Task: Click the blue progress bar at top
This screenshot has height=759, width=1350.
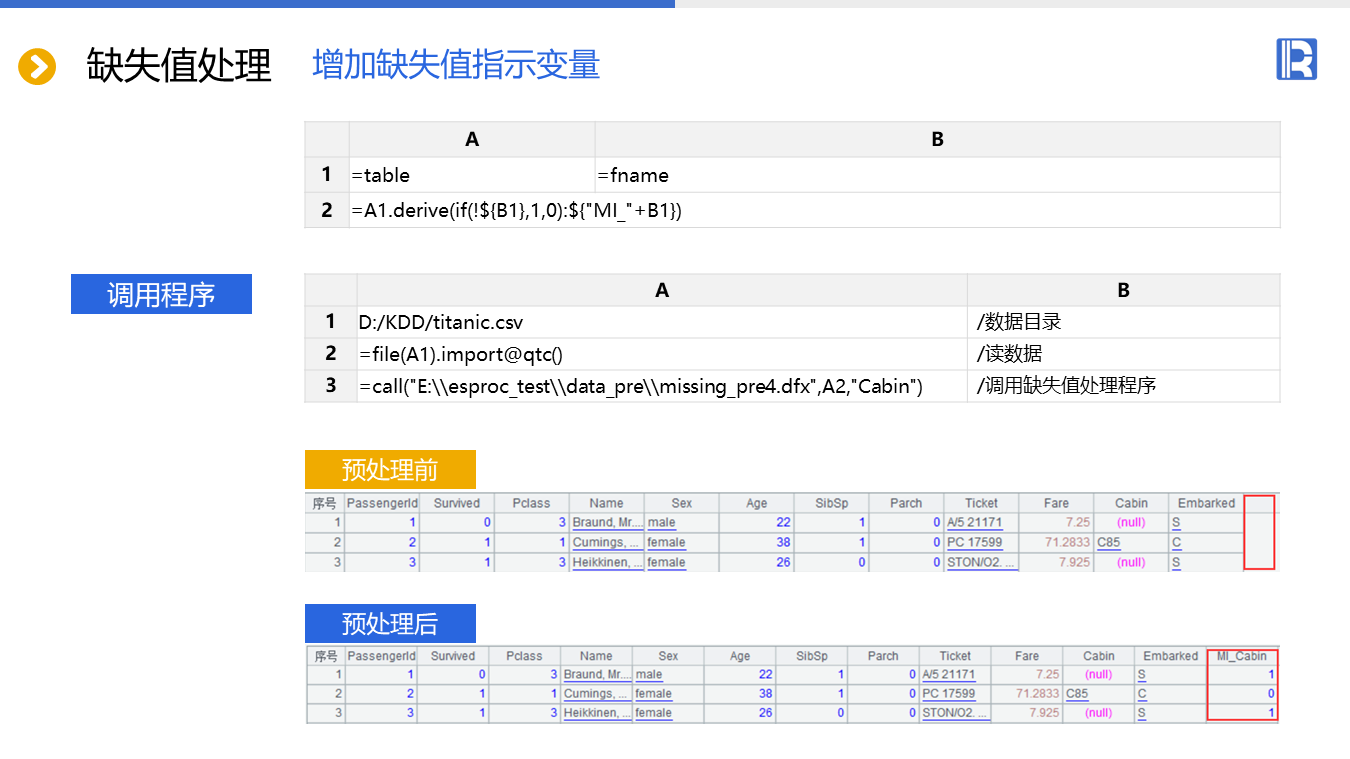Action: [337, 4]
